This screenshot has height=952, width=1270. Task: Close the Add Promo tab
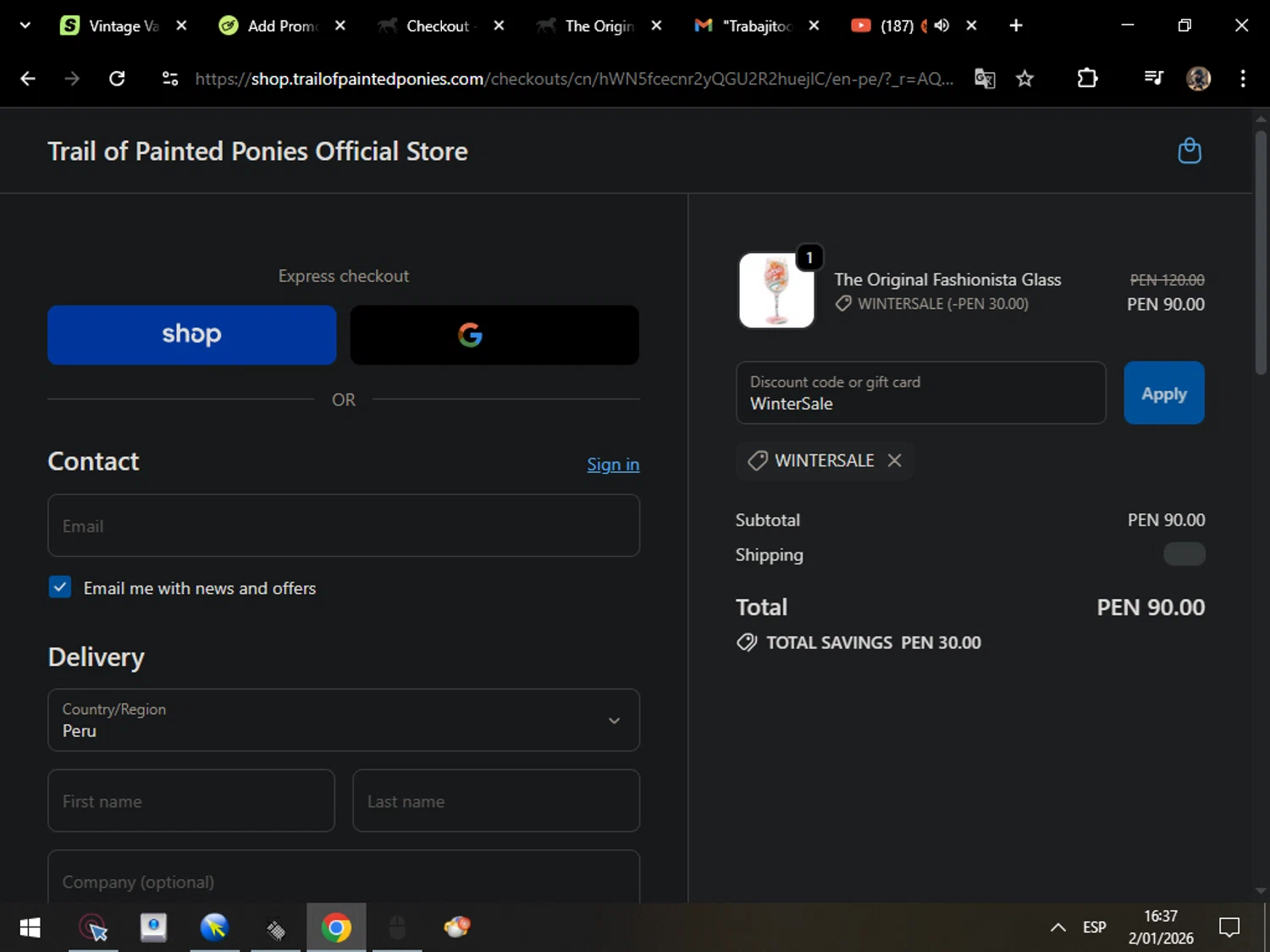point(340,25)
